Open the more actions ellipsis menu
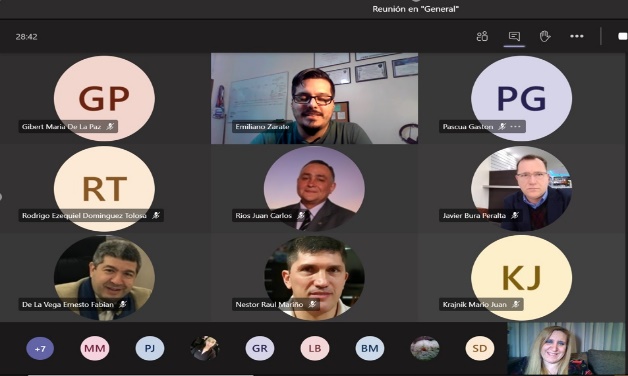628x376 pixels. (577, 36)
